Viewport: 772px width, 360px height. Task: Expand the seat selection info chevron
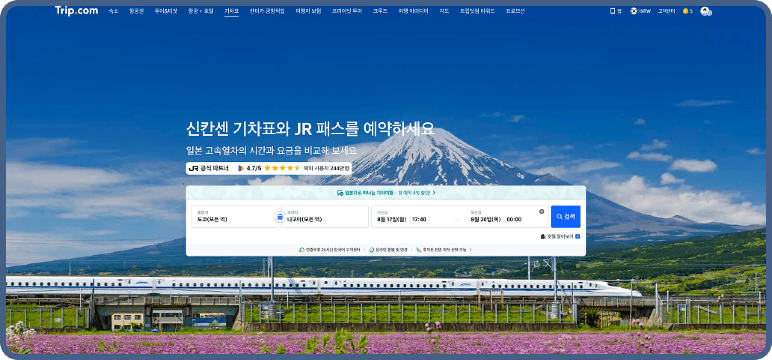tap(470, 250)
